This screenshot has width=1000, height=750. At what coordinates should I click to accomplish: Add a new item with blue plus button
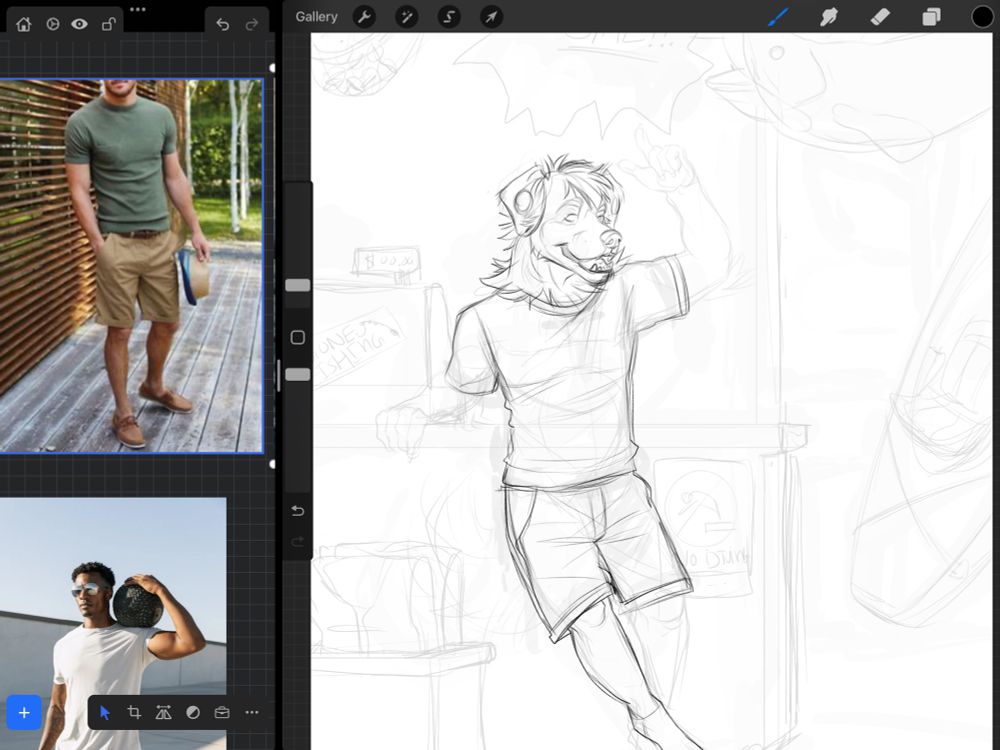24,712
